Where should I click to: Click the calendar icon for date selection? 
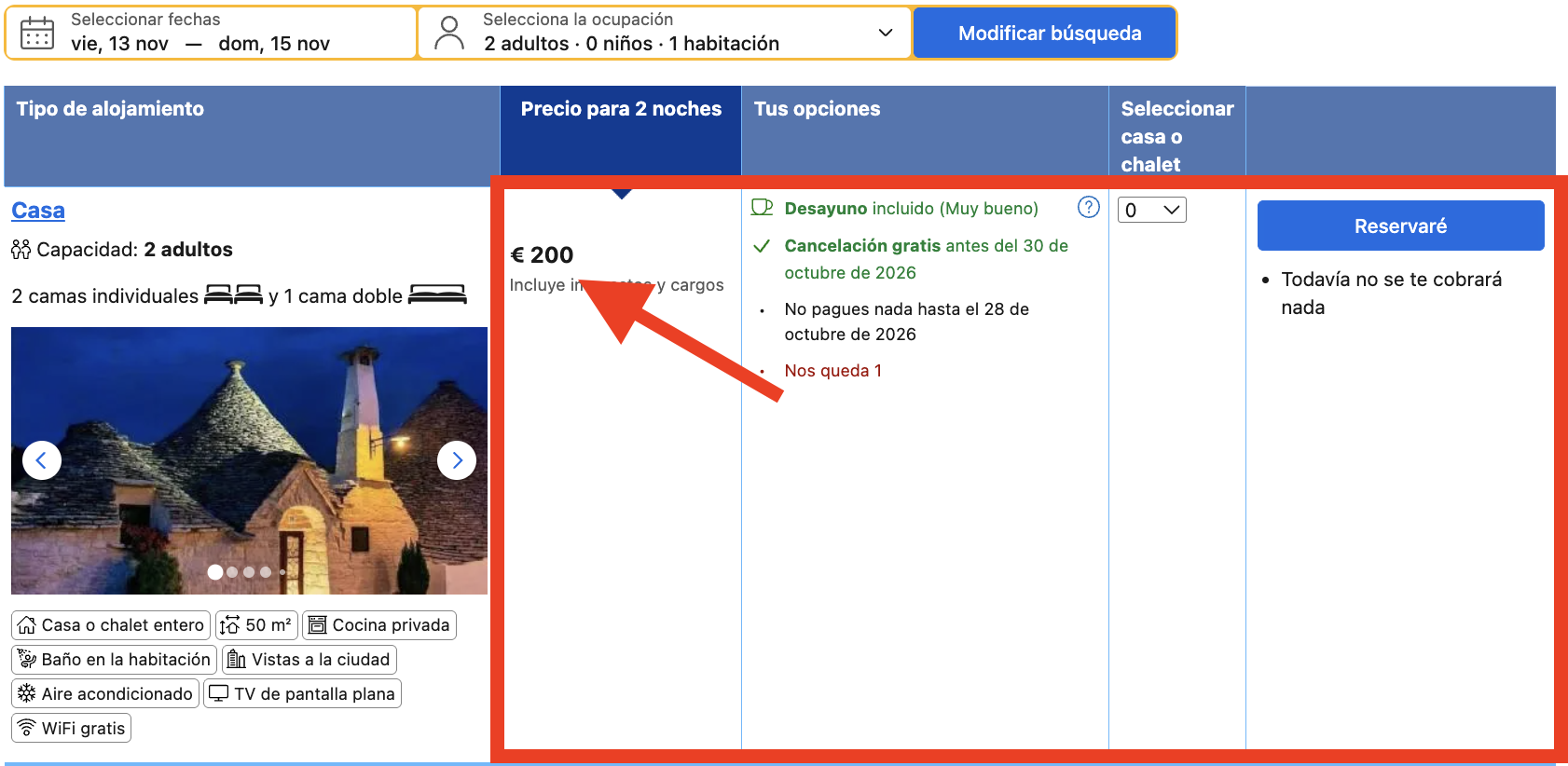37,33
